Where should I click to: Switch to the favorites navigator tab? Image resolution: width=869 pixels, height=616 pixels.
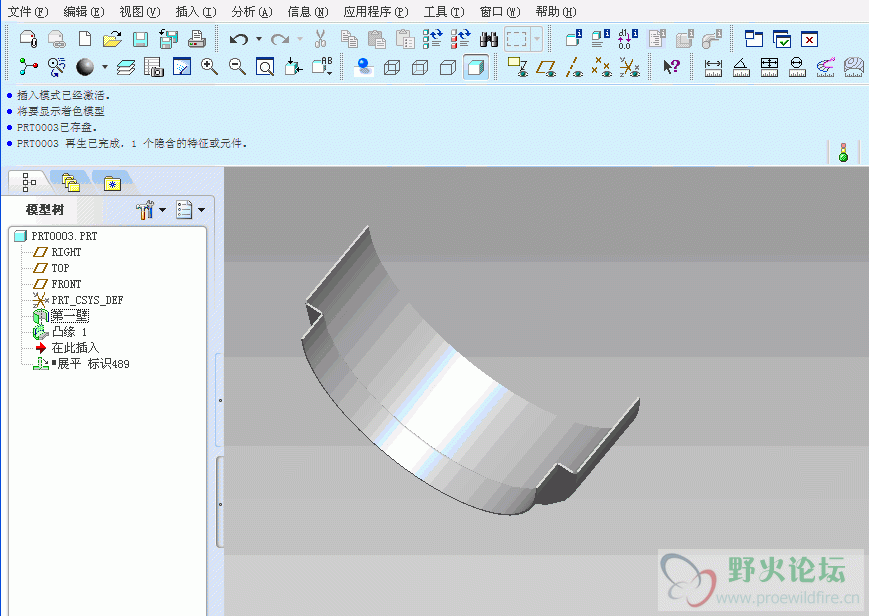112,183
